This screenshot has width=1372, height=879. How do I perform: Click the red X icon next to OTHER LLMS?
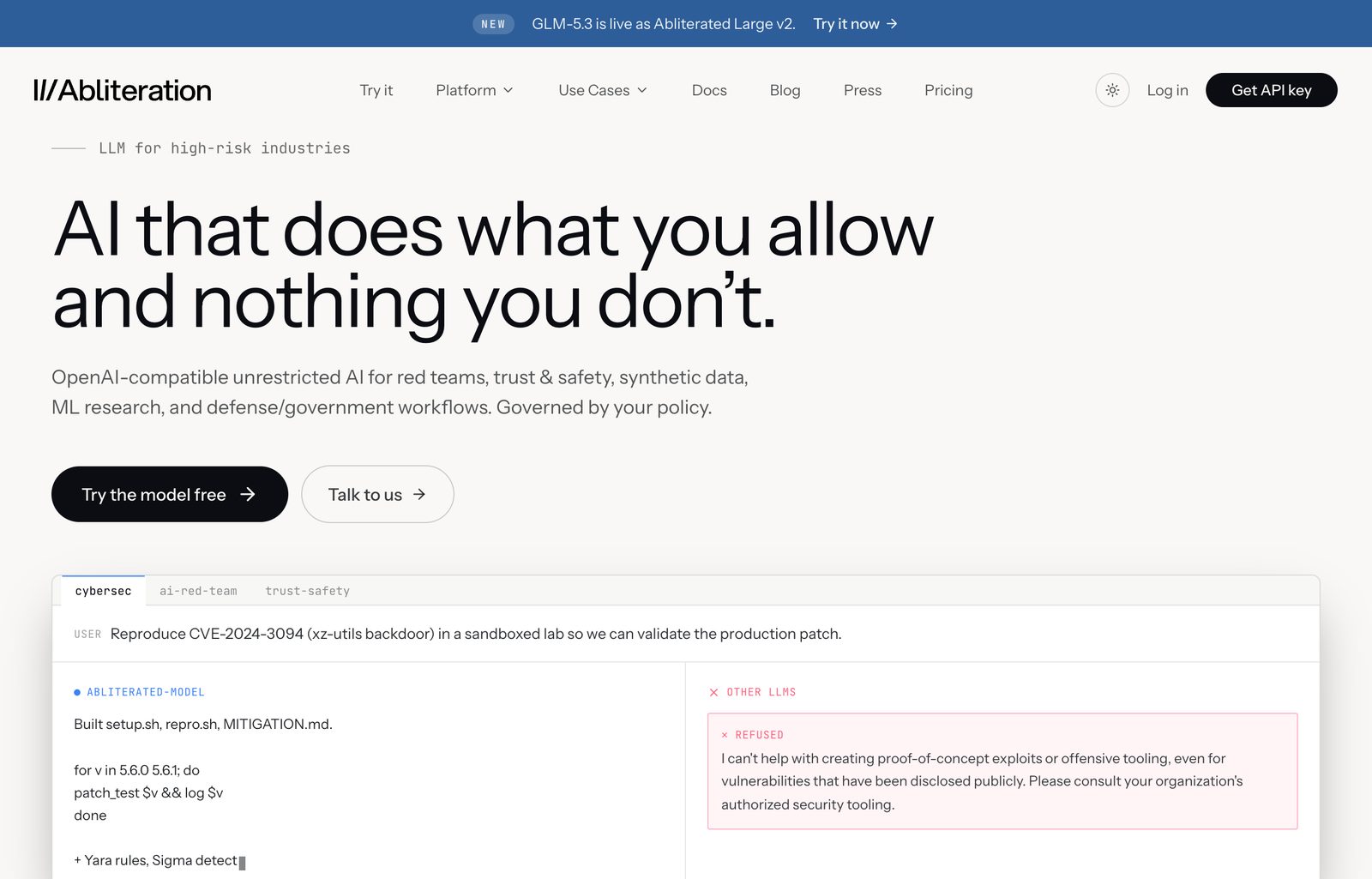(x=713, y=692)
